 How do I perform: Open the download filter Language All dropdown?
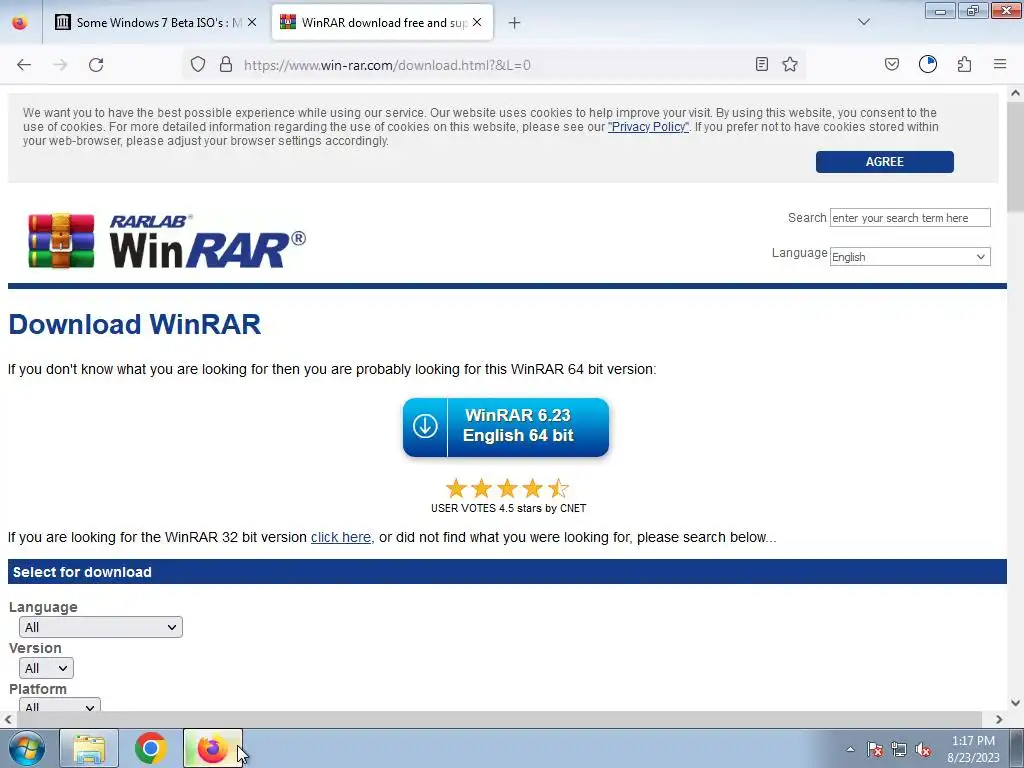[101, 627]
